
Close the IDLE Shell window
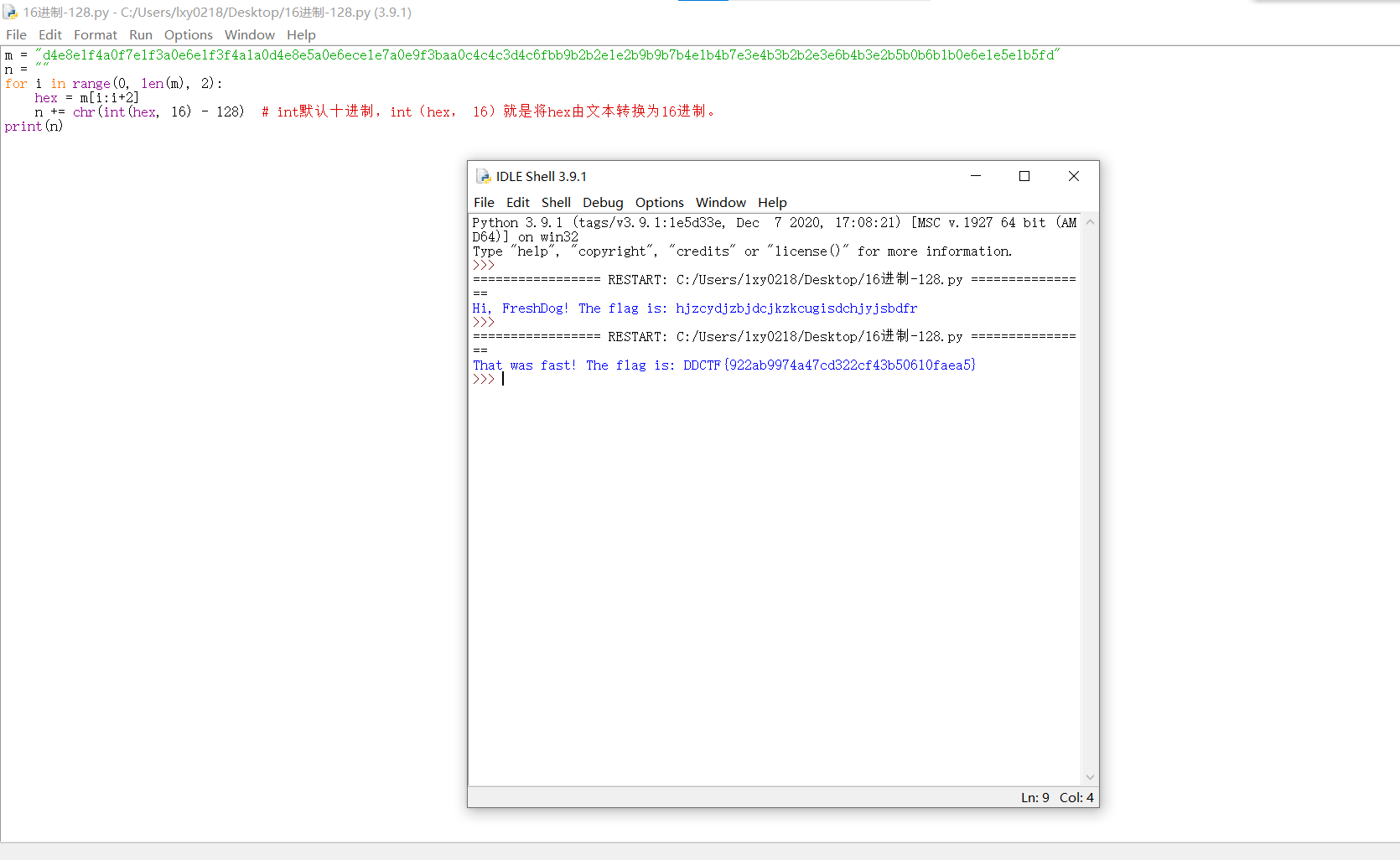[x=1073, y=176]
